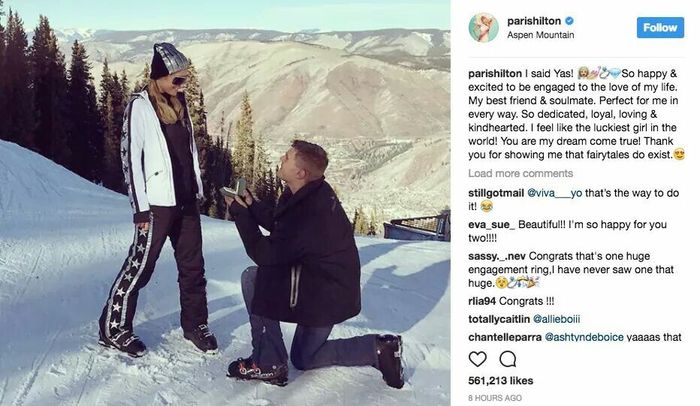This screenshot has width=700, height=406.
Task: Open the @allieboiii mention
Action: 557,319
